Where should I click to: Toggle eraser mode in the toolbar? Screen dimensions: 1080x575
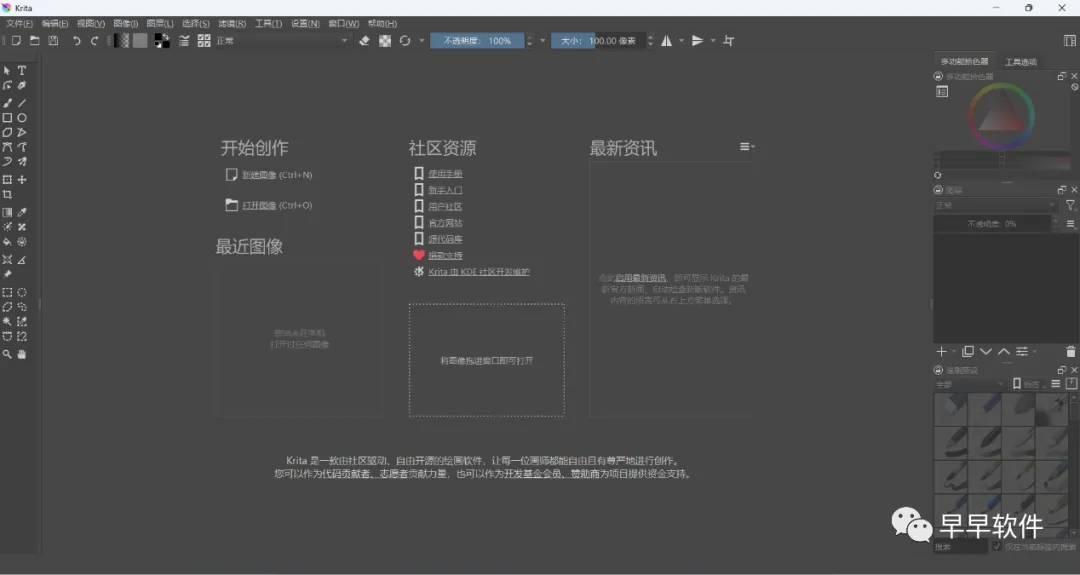(364, 41)
